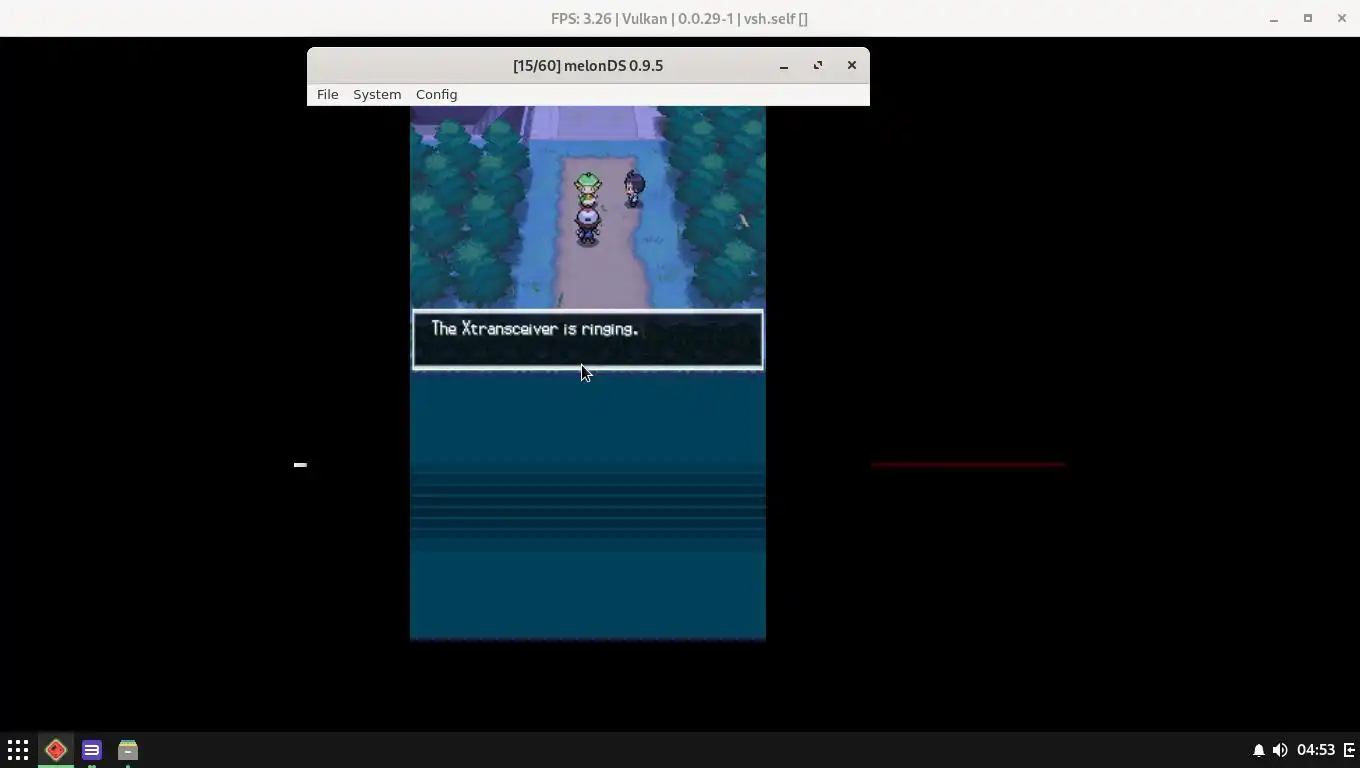Open the File menu in melonDS
This screenshot has height=768, width=1360.
click(327, 94)
